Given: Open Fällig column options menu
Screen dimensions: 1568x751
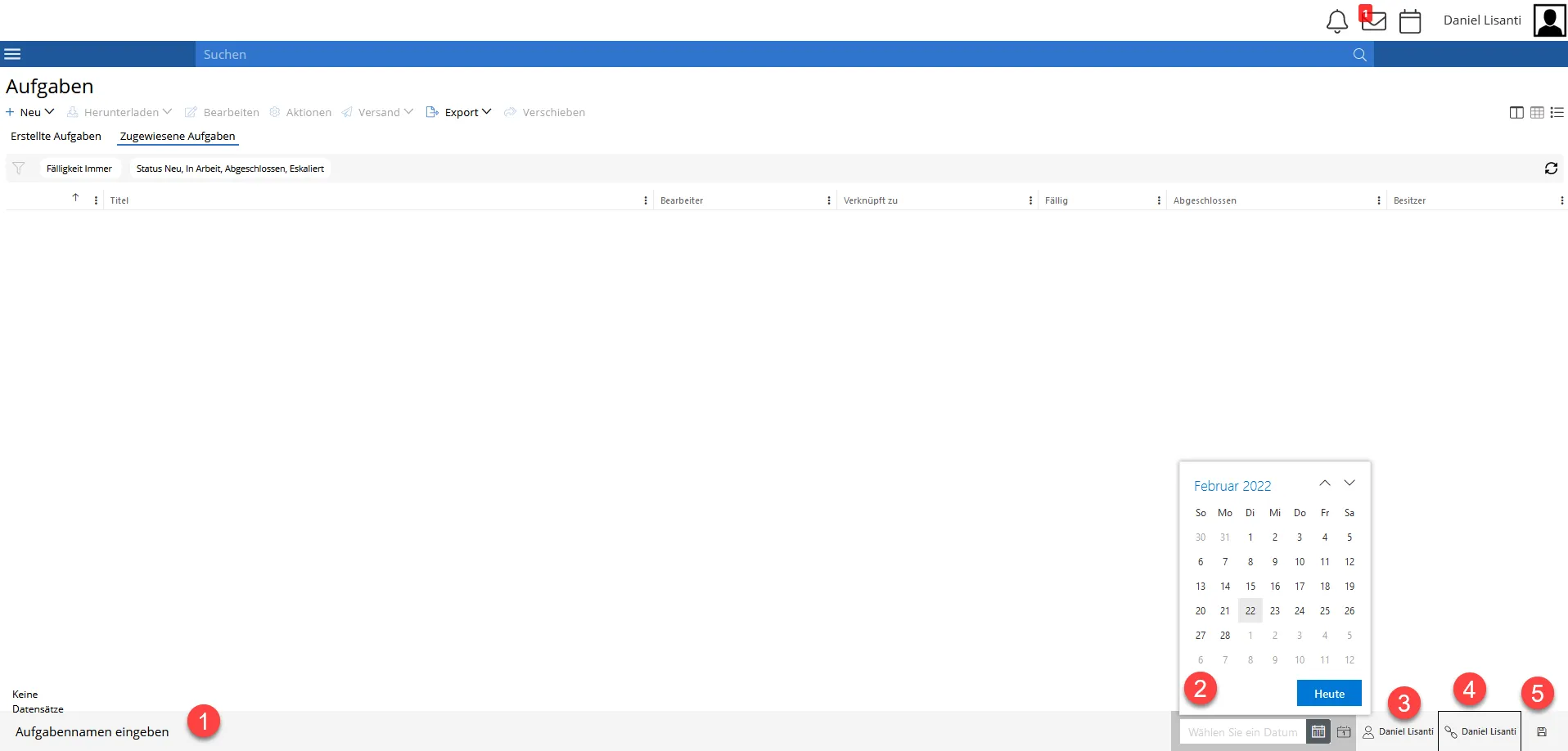Looking at the screenshot, I should pos(1159,200).
